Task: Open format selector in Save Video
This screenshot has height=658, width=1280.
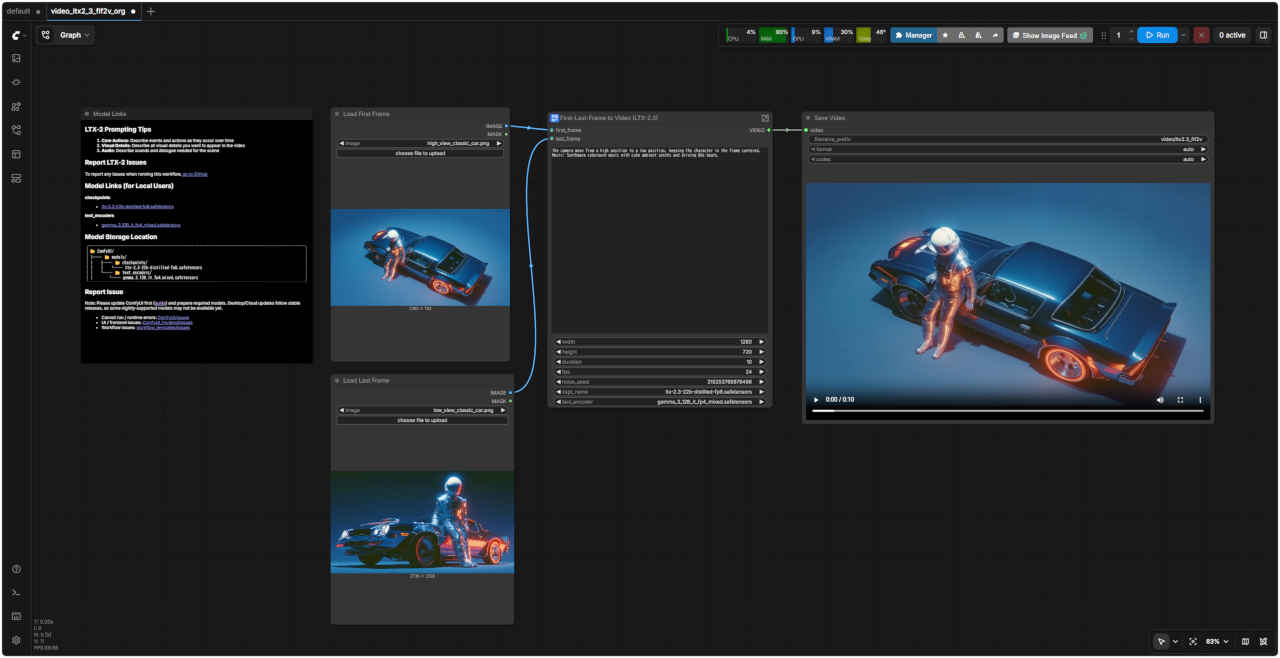Action: [x=1008, y=149]
